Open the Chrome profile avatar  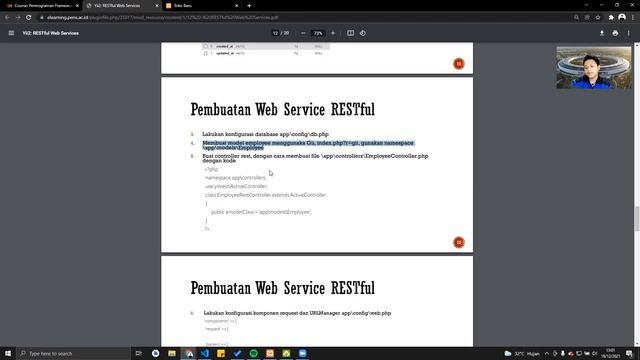click(622, 17)
